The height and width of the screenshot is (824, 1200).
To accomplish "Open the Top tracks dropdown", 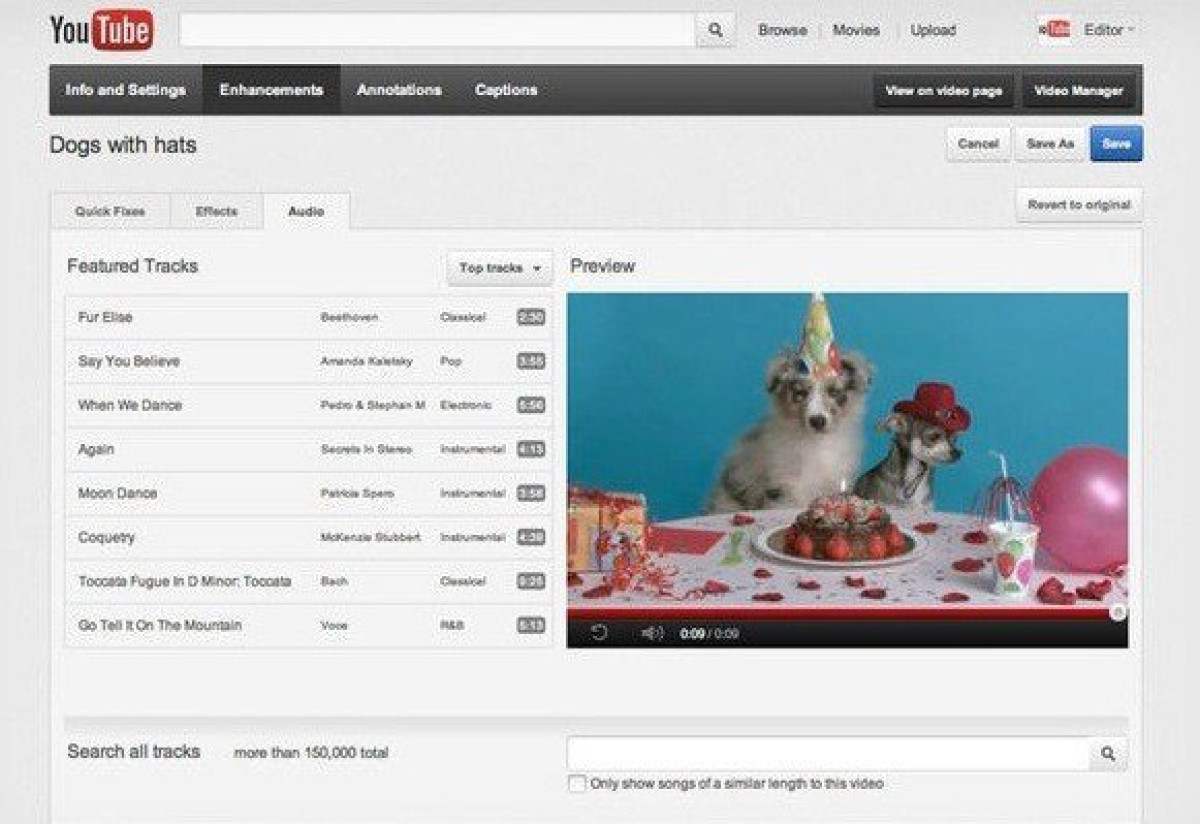I will 499,268.
